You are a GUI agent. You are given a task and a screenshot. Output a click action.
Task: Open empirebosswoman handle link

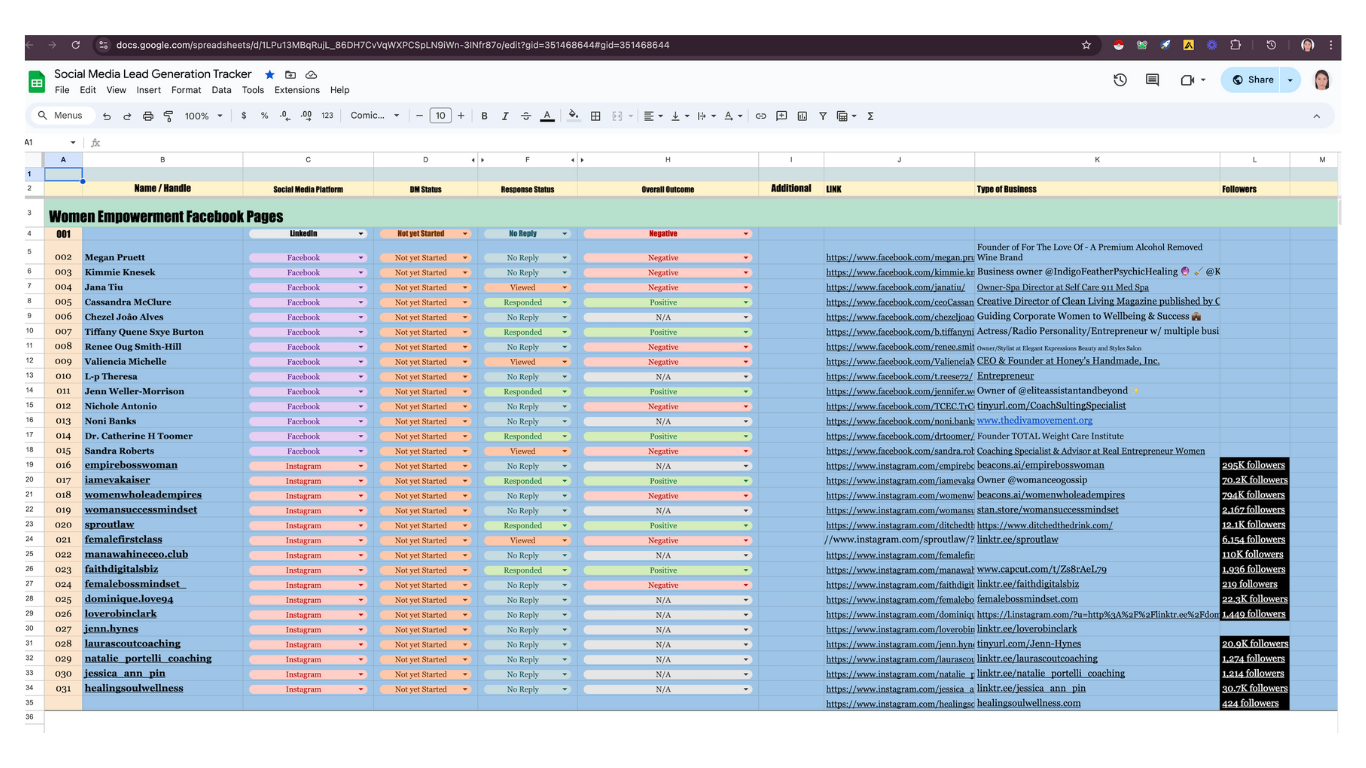[x=131, y=465]
